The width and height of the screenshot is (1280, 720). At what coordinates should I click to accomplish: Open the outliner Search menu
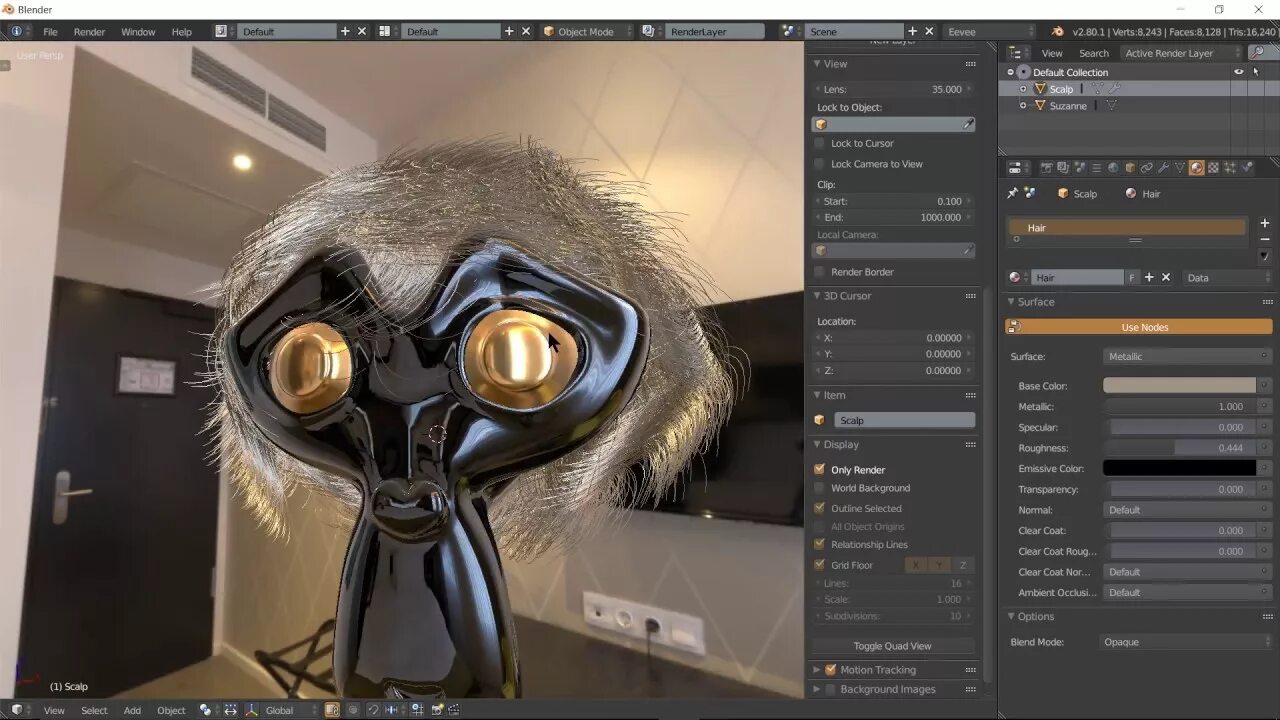(x=1093, y=53)
